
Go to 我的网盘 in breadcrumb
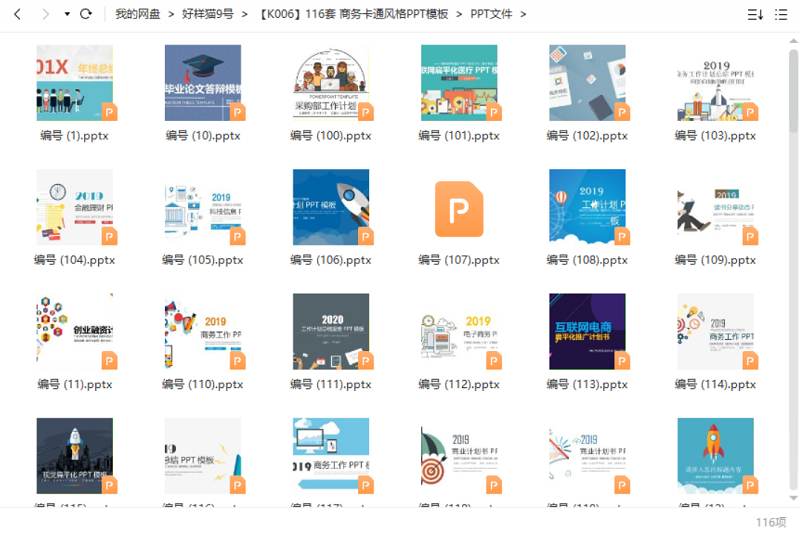point(137,14)
